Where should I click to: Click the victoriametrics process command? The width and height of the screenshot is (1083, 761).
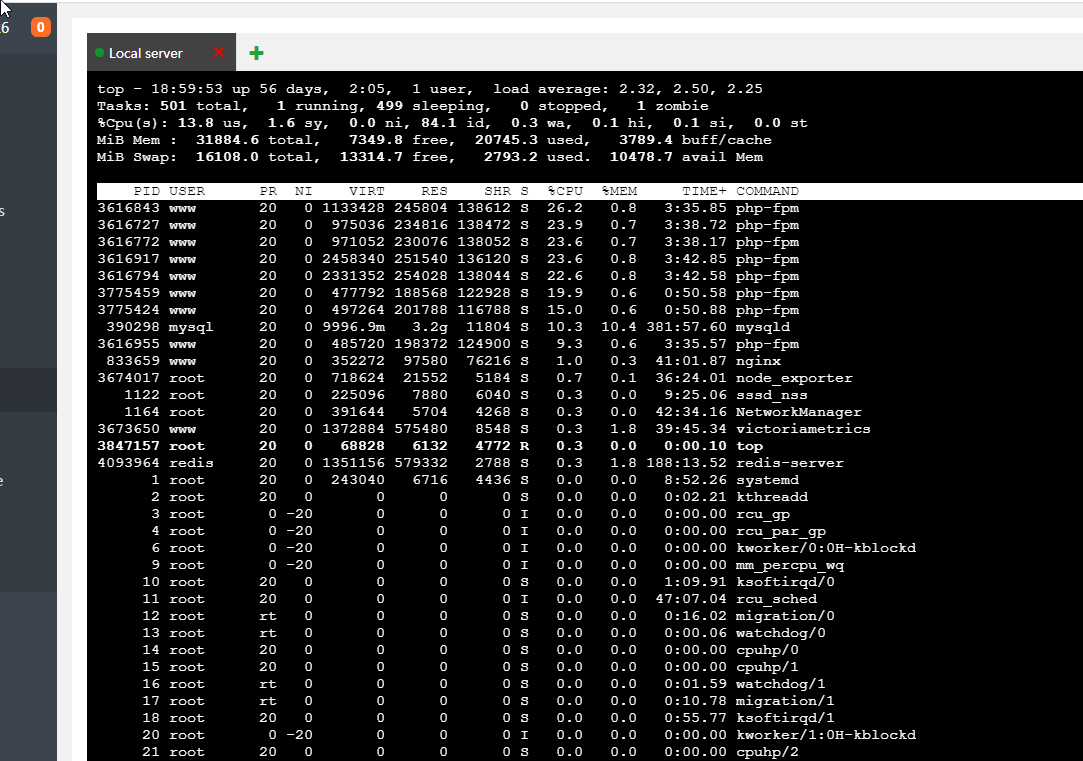click(x=803, y=429)
